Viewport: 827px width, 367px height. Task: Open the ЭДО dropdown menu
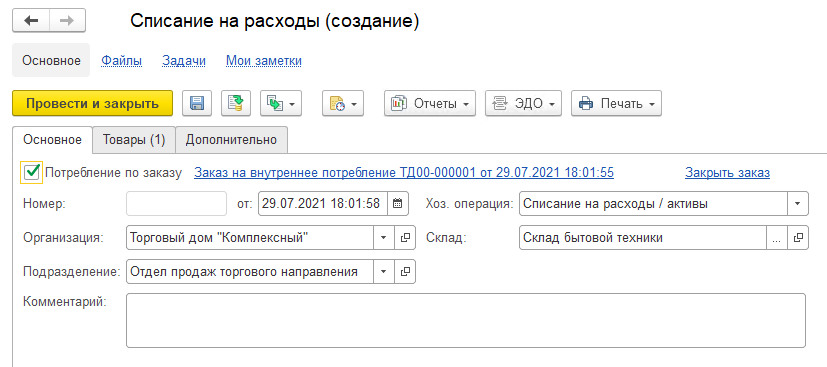tap(523, 103)
